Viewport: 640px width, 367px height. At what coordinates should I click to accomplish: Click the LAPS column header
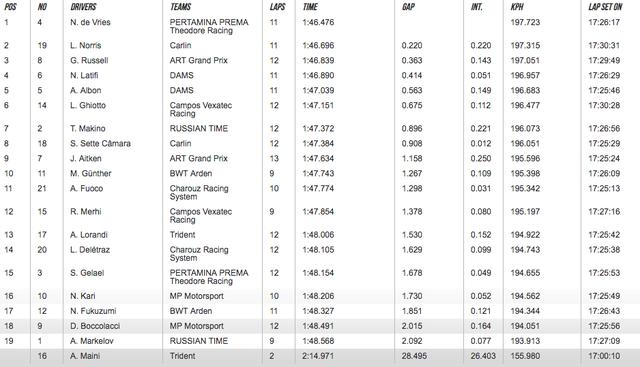click(x=277, y=7)
